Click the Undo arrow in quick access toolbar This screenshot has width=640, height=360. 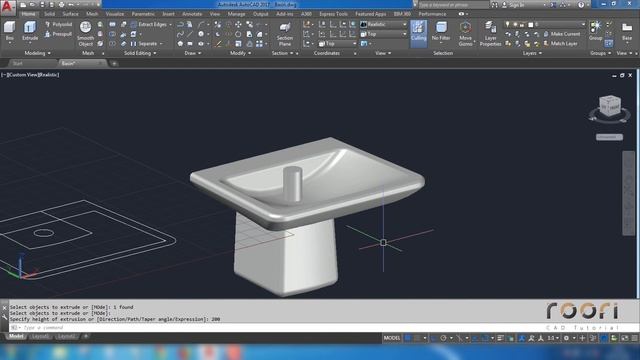71,5
